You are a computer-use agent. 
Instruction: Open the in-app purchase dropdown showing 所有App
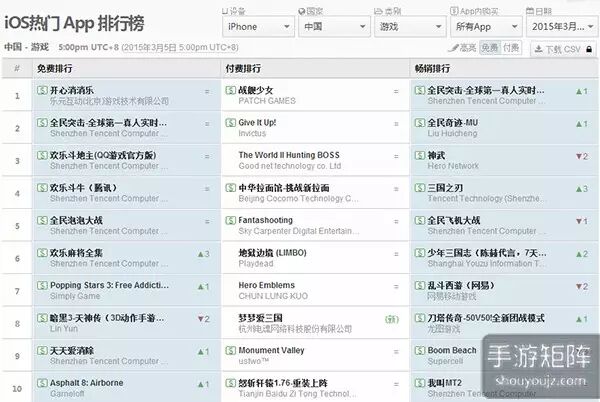point(486,27)
